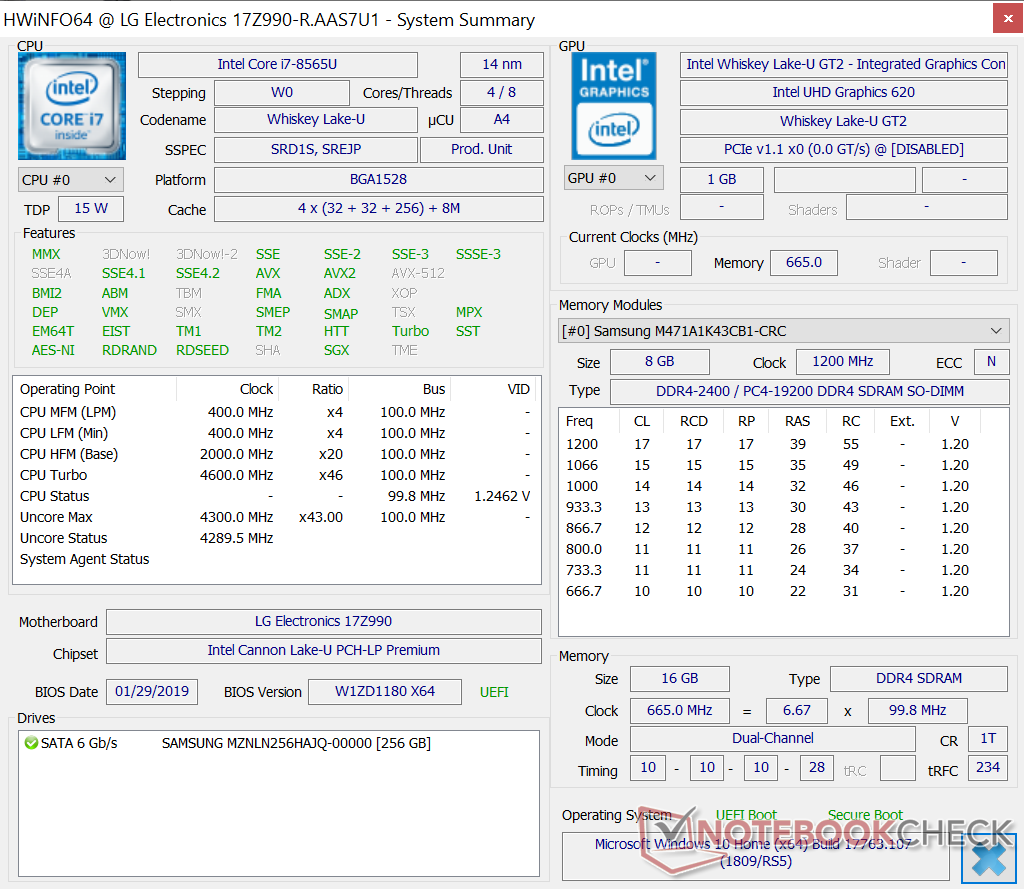Click the CR 1T value
Image resolution: width=1024 pixels, height=889 pixels.
point(988,738)
